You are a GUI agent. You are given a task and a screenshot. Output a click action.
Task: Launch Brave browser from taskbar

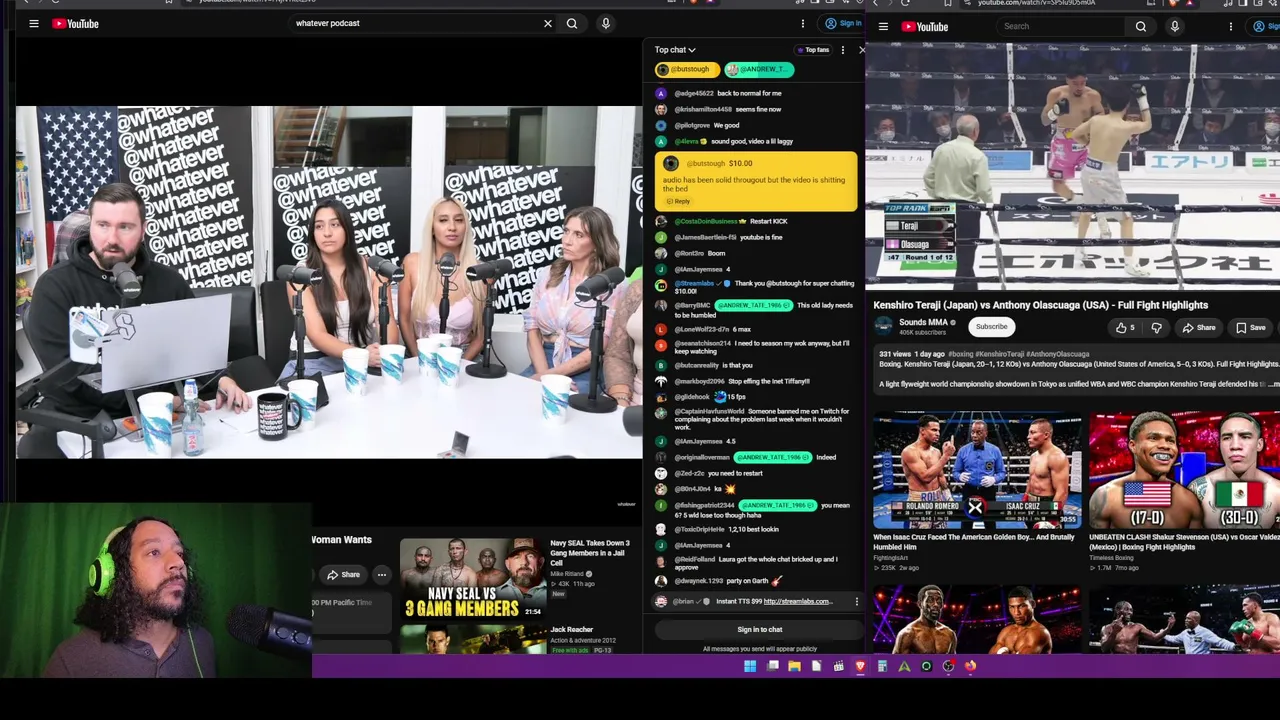tap(860, 666)
